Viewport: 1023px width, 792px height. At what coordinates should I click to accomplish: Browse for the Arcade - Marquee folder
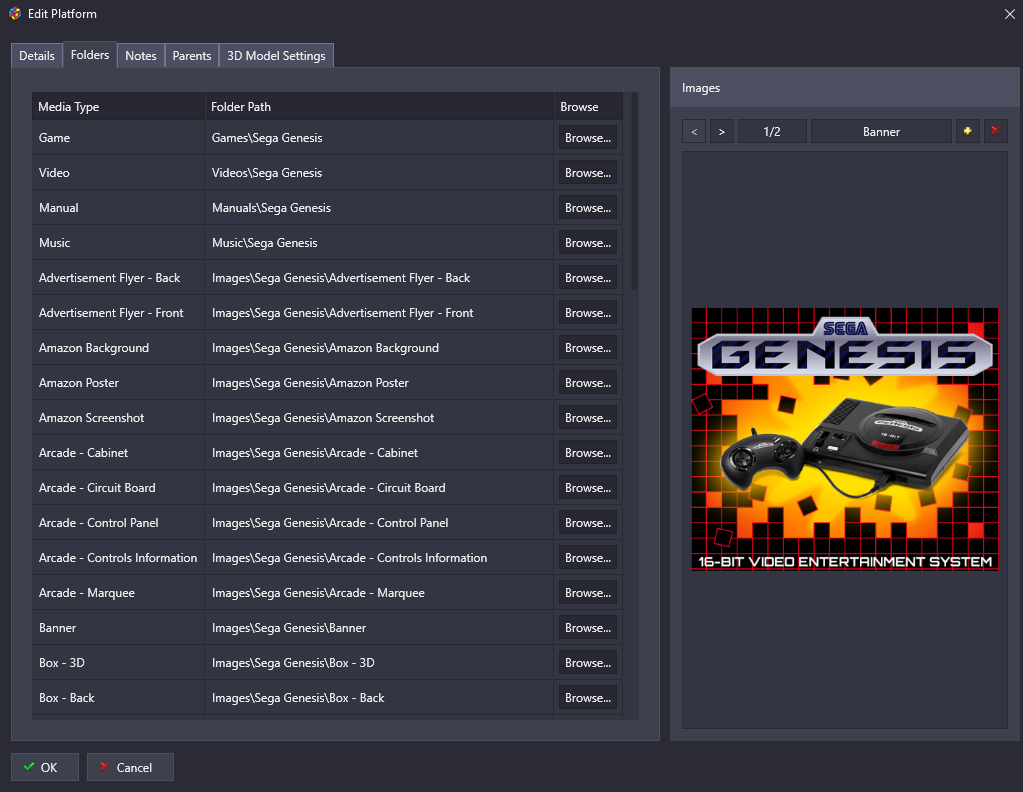click(x=588, y=593)
